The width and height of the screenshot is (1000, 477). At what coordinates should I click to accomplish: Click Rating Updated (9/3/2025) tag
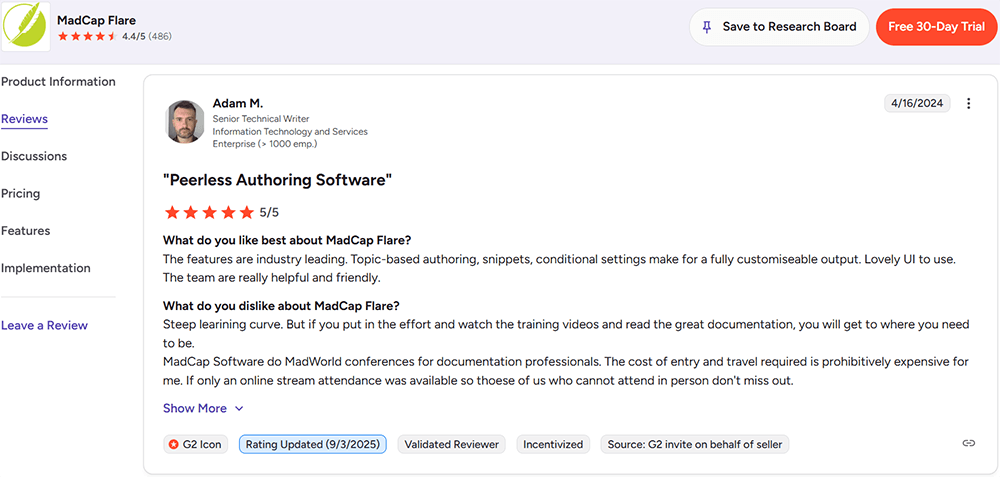313,444
